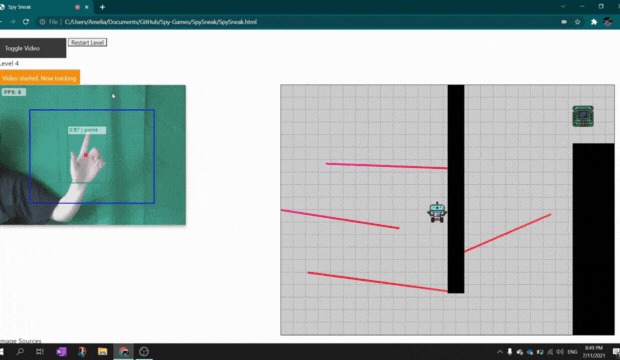
Task: Expand the hidden system tray icons
Action: [x=500, y=352]
